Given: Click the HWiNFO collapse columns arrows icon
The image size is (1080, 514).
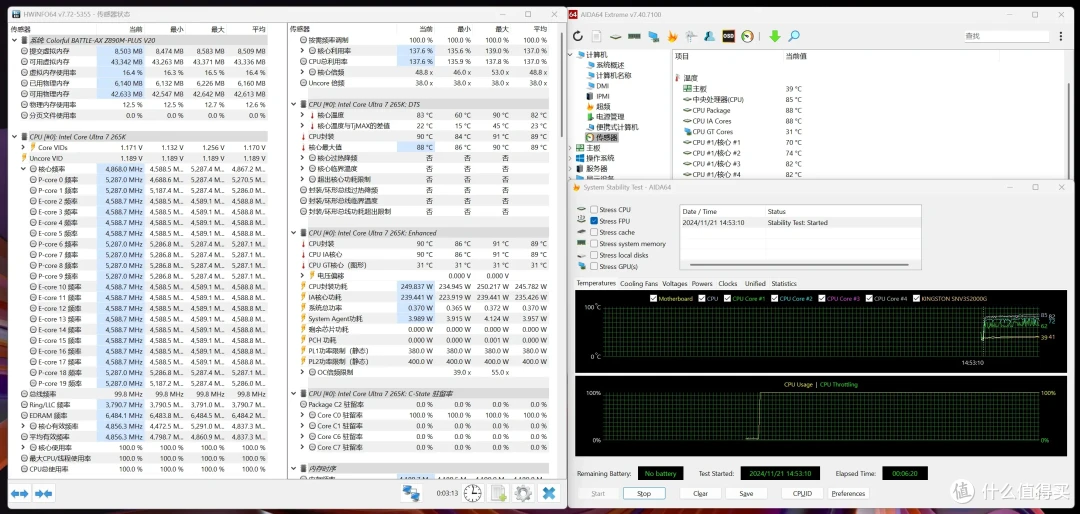Looking at the screenshot, I should pyautogui.click(x=44, y=493).
